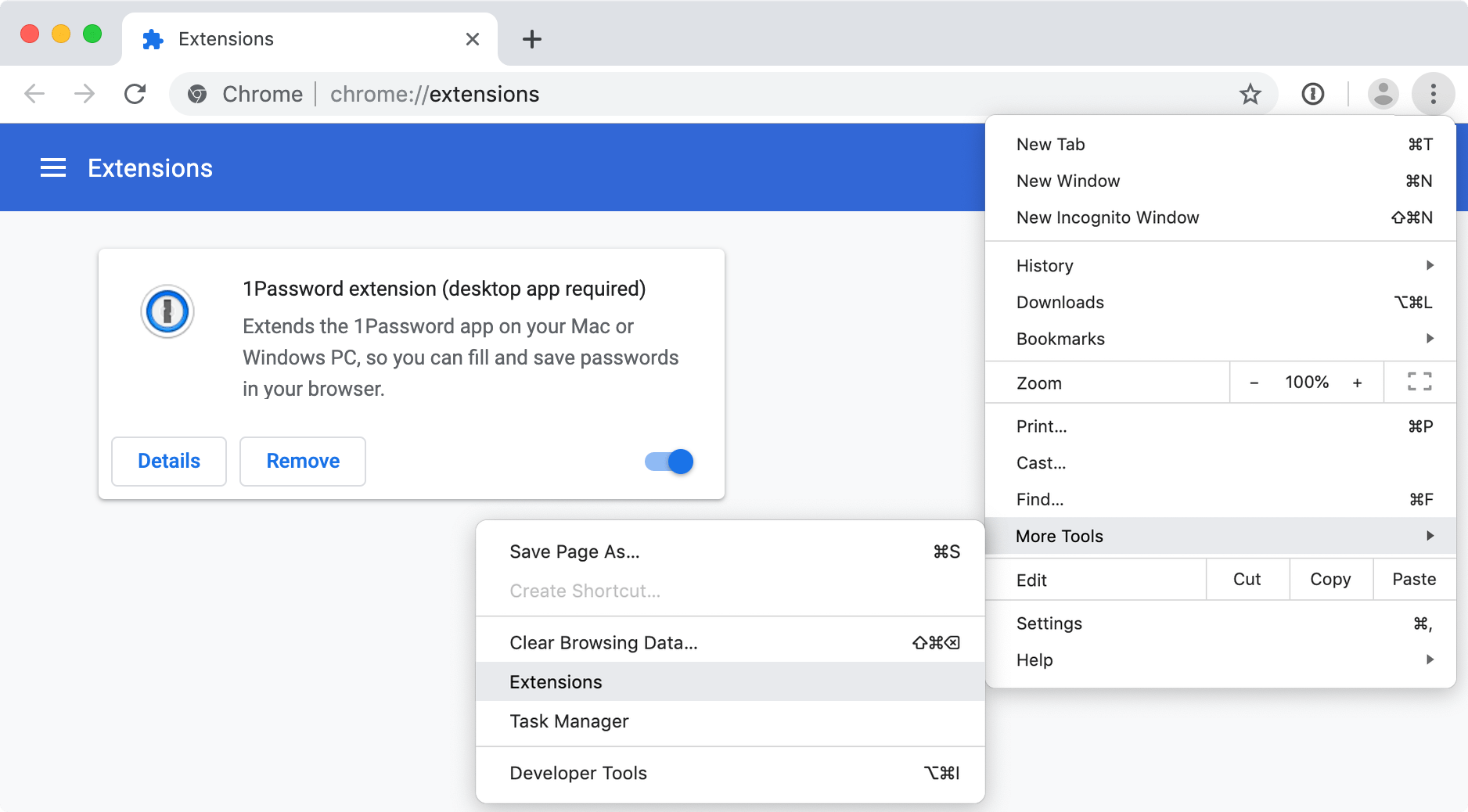1468x812 pixels.
Task: Click the 1Password extension title text
Action: [444, 289]
